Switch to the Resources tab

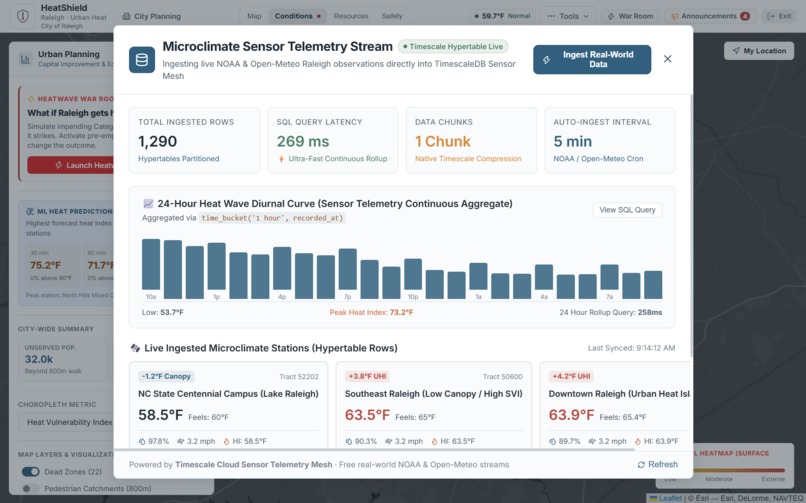click(351, 16)
